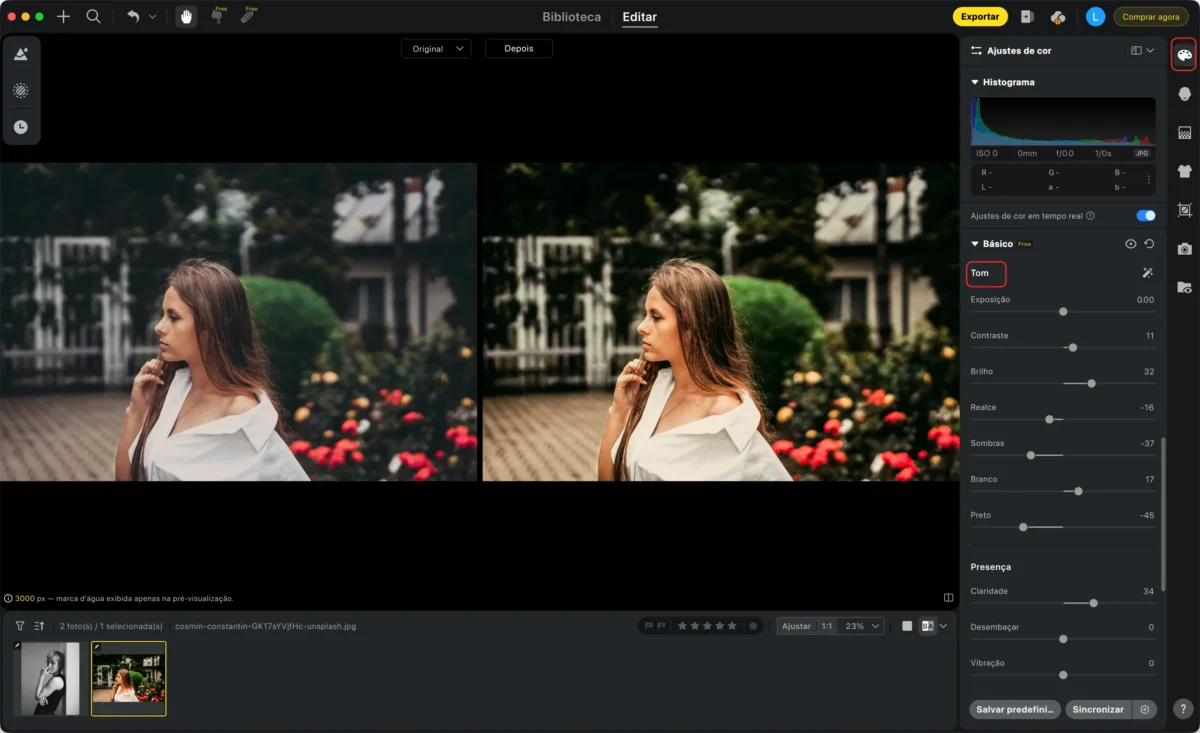Open the Original view dropdown
This screenshot has width=1200, height=733.
pos(436,48)
